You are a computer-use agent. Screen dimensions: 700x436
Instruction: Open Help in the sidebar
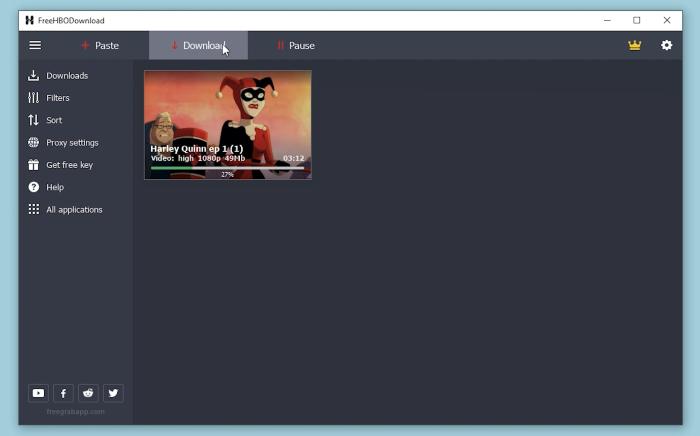click(46, 187)
